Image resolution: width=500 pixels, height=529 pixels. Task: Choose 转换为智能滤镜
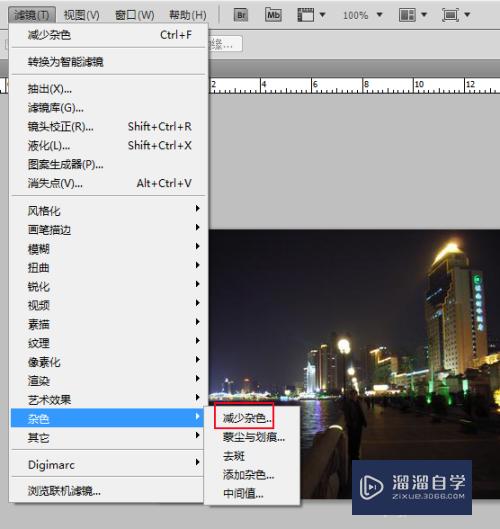click(x=108, y=62)
